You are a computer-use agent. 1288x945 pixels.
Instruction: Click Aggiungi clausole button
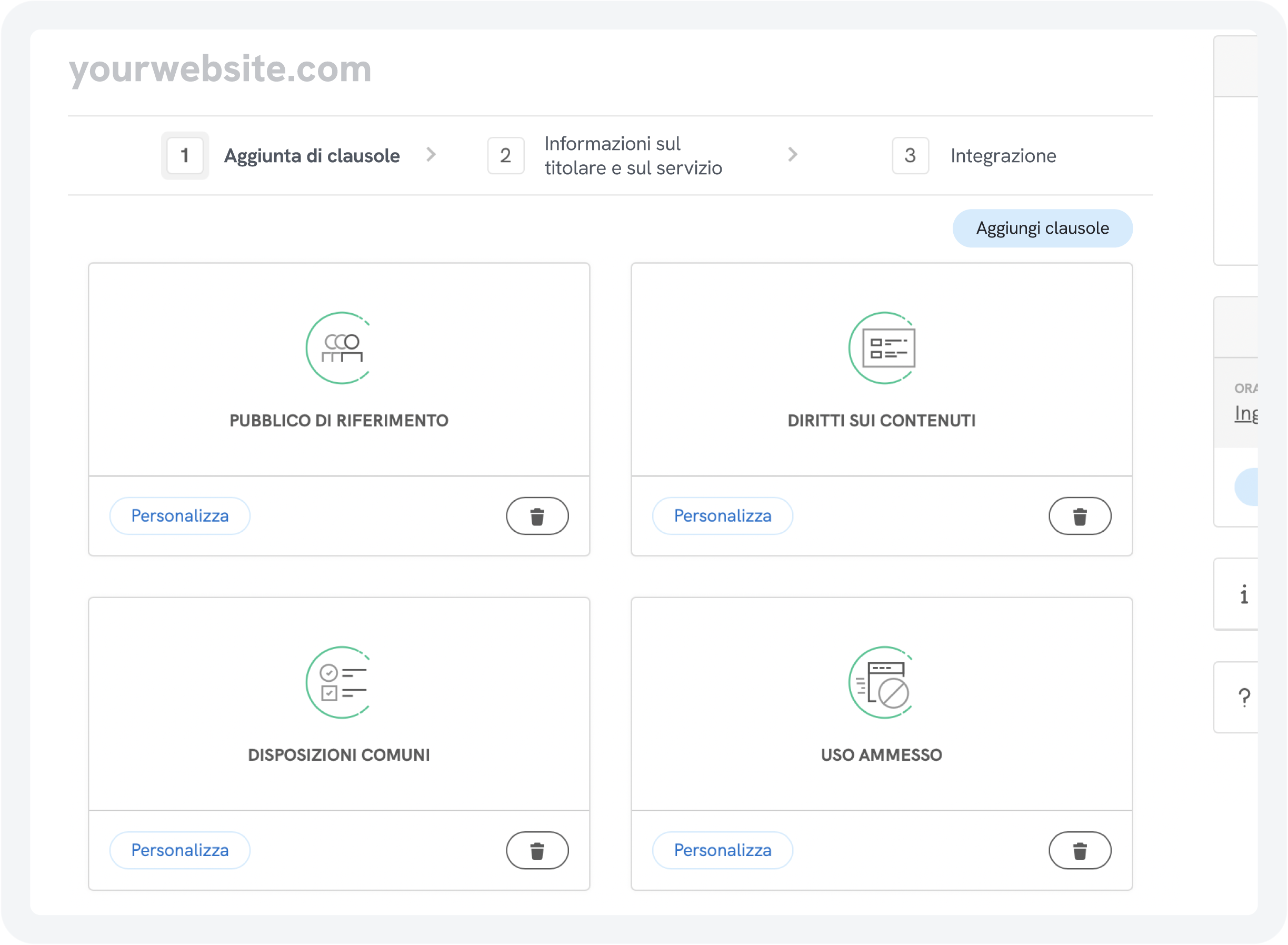click(x=1042, y=228)
